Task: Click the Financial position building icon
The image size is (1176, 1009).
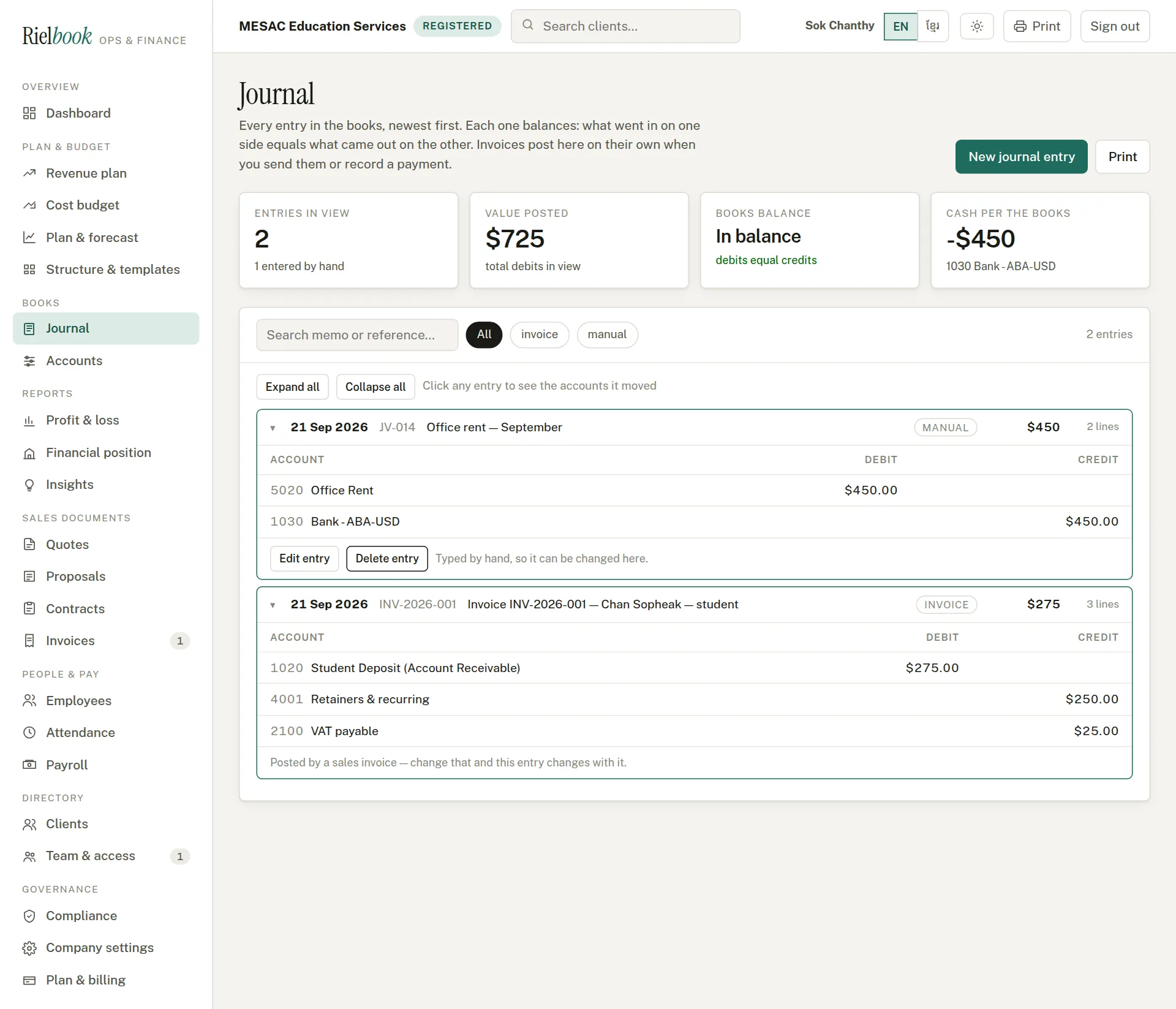Action: click(x=29, y=453)
